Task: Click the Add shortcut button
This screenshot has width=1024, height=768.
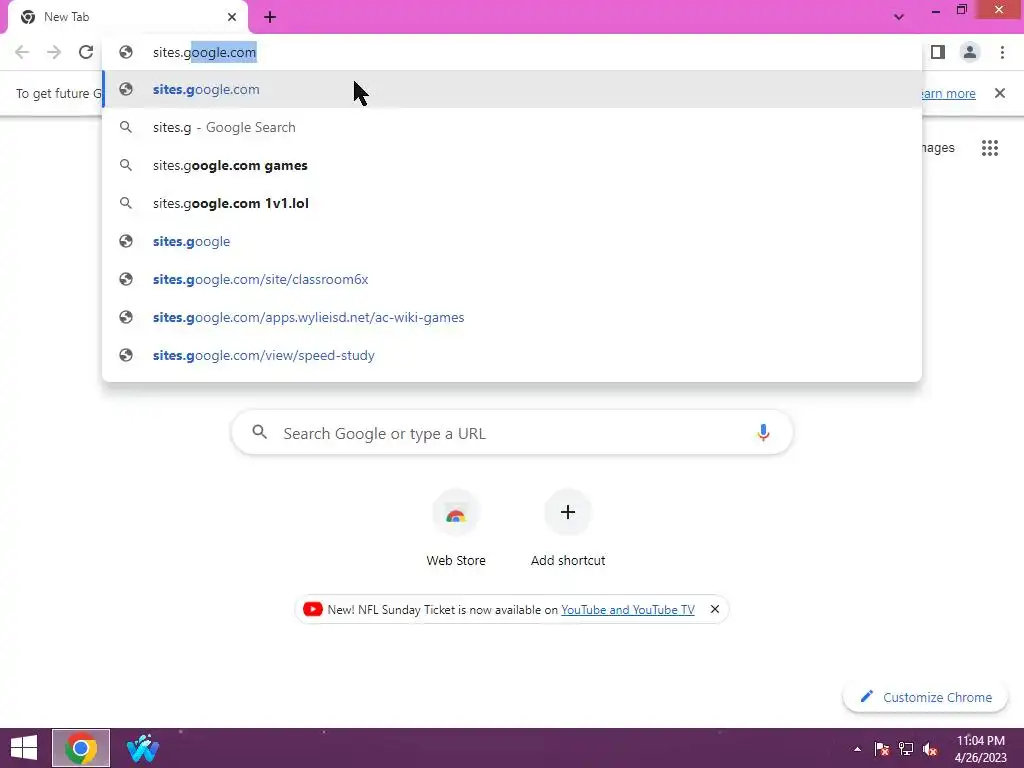Action: [568, 528]
